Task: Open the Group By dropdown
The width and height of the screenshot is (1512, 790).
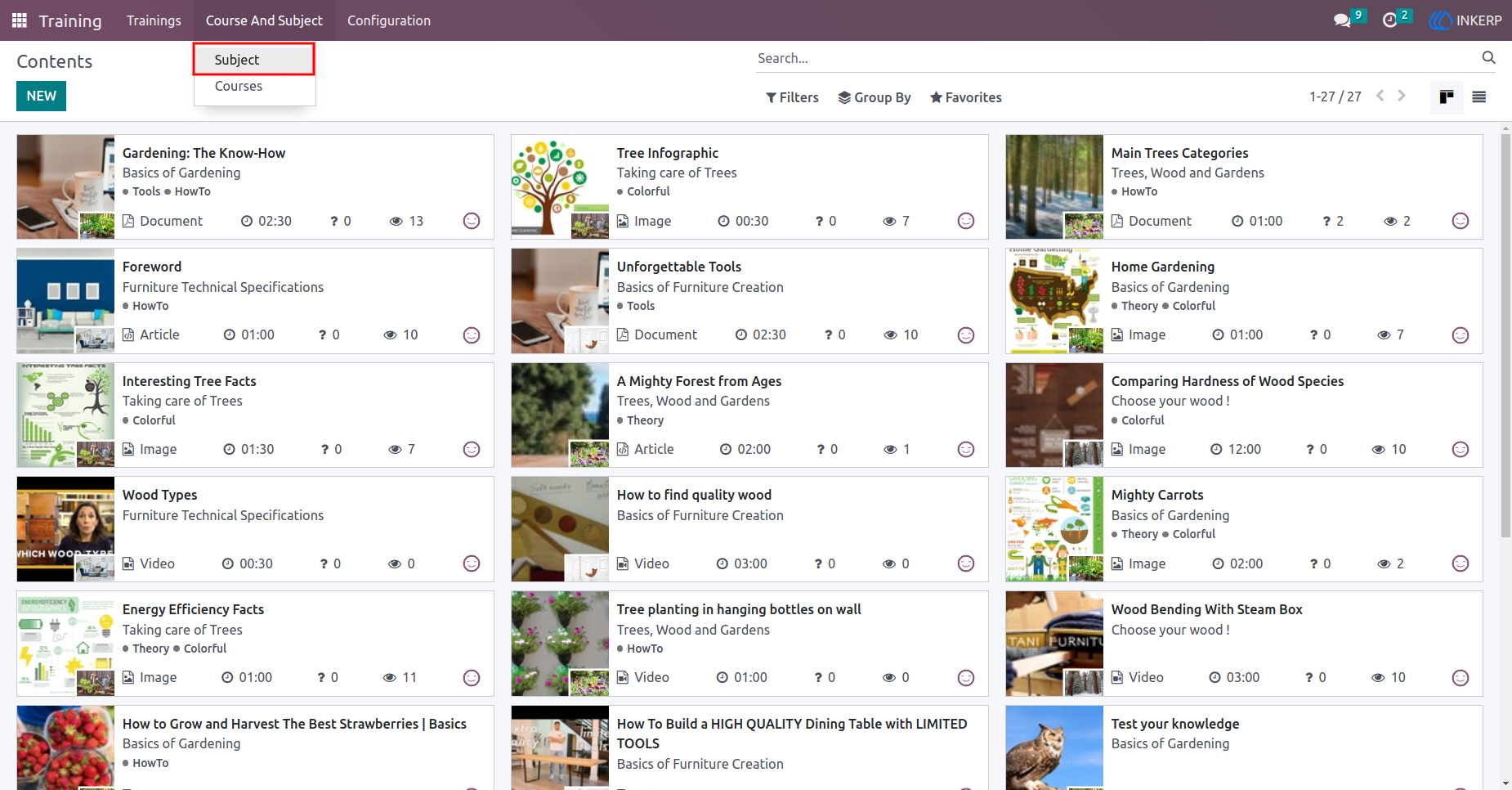Action: pyautogui.click(x=875, y=97)
